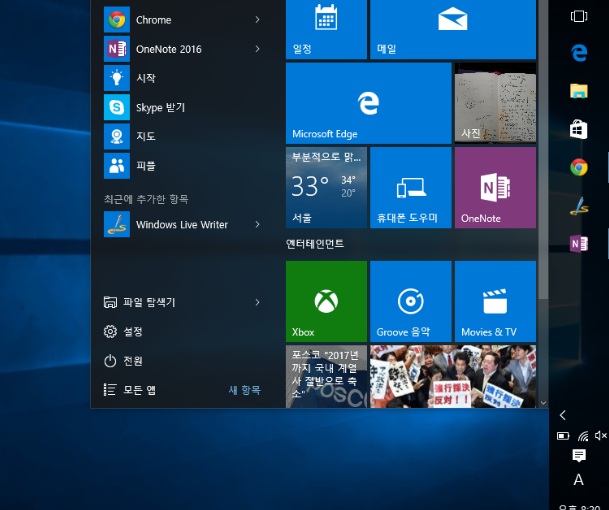This screenshot has height=510, width=609.
Task: Open Chrome from the taskbar
Action: 579,167
